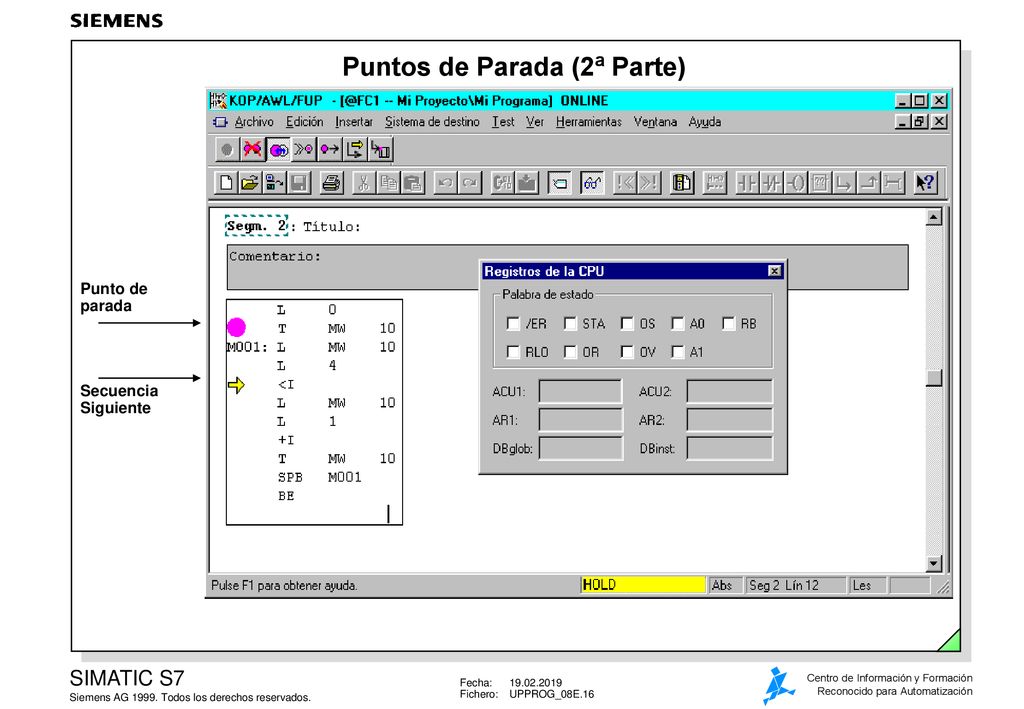Check the OR status checkbox
The image size is (1024, 709).
pos(571,353)
